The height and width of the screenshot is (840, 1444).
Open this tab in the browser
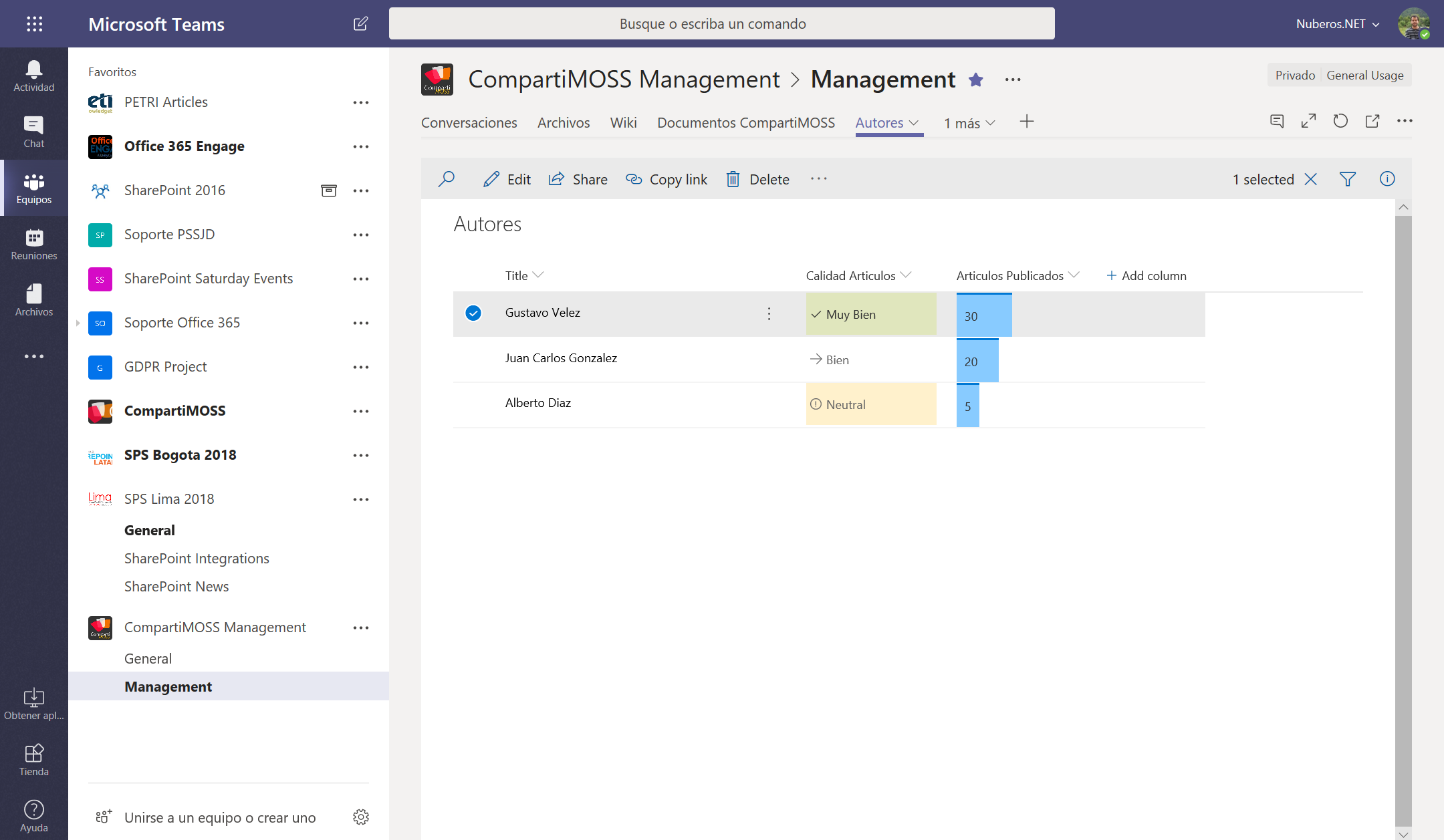(1372, 121)
